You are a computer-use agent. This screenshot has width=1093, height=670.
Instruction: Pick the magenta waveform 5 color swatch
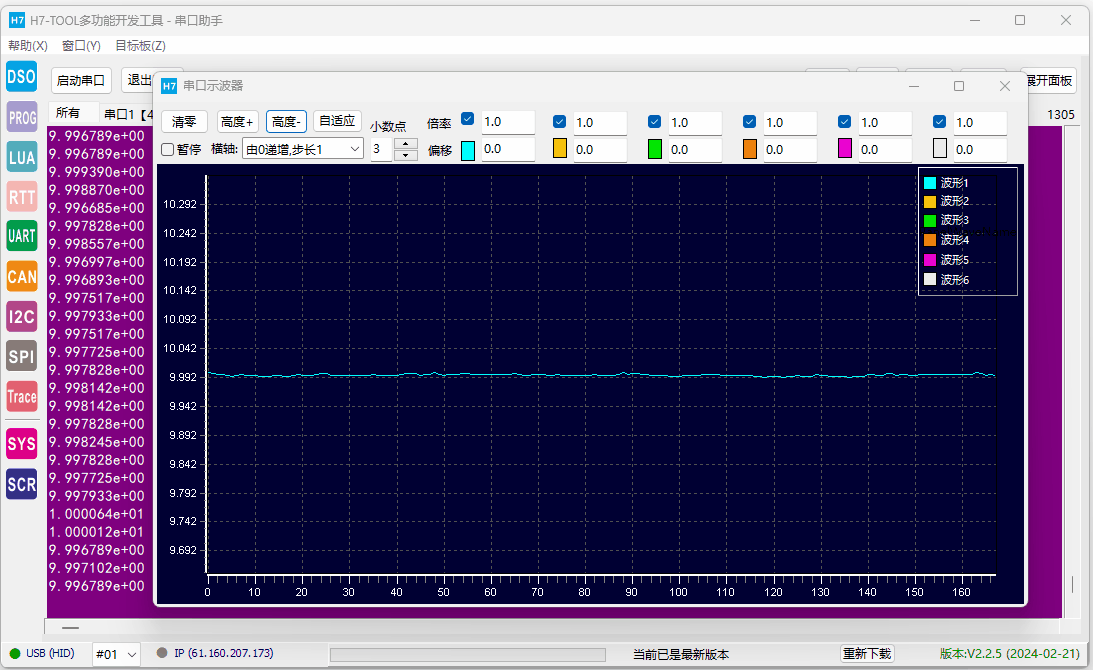click(845, 148)
